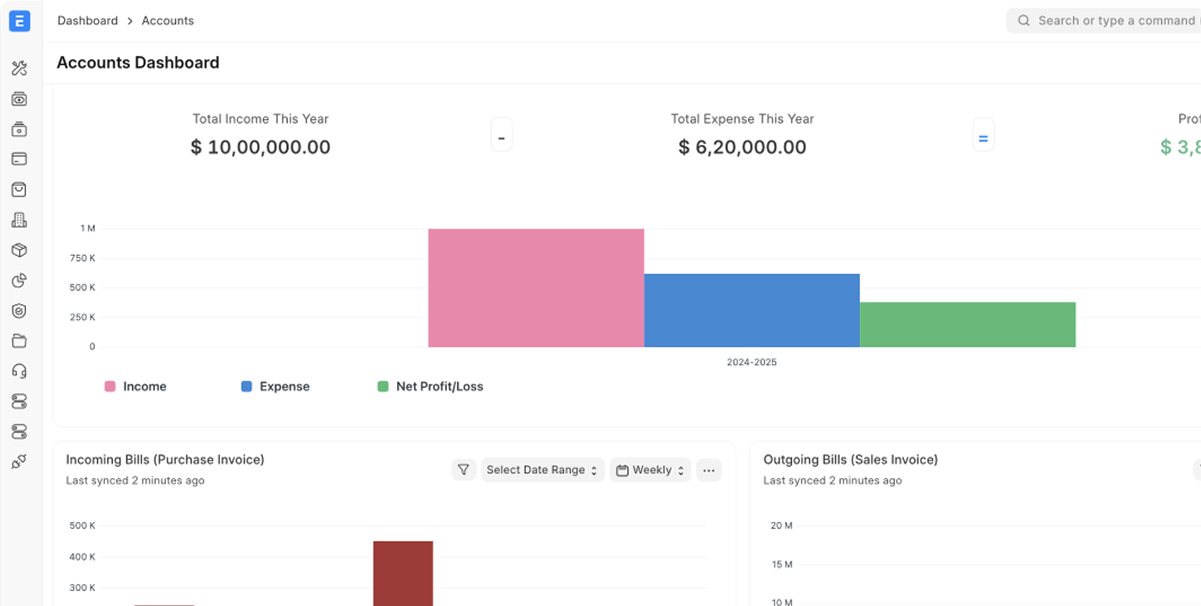Screen dimensions: 1201x606
Task: Open the accounting banknote-with-eye sidebar icon
Action: click(19, 99)
